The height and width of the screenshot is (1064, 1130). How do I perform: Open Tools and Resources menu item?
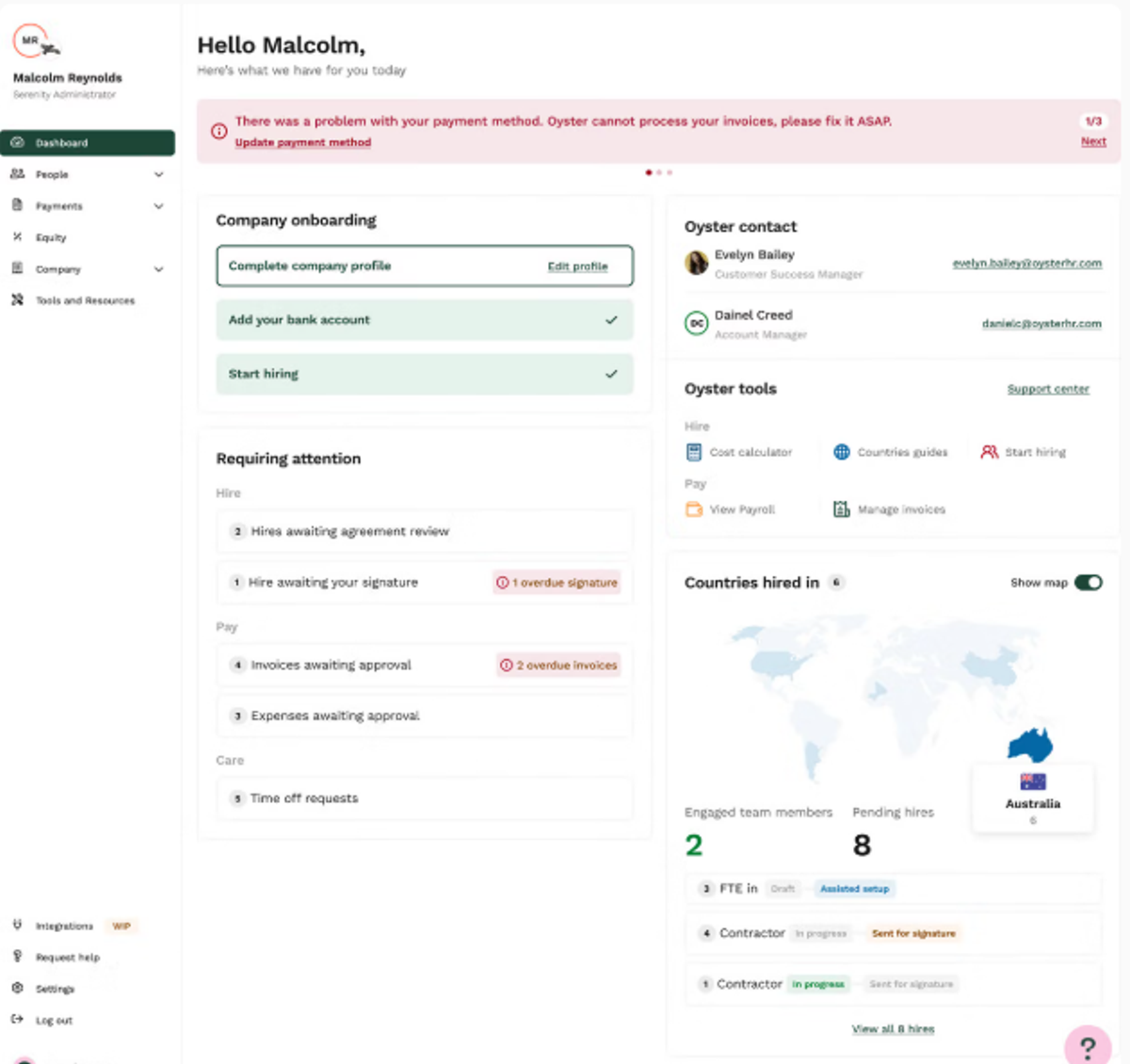[88, 300]
